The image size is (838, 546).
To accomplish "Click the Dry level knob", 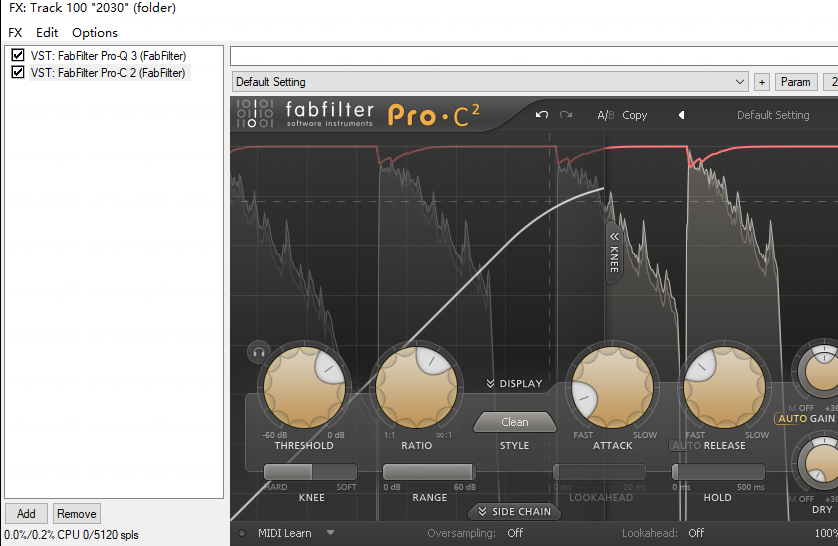I will (x=820, y=464).
